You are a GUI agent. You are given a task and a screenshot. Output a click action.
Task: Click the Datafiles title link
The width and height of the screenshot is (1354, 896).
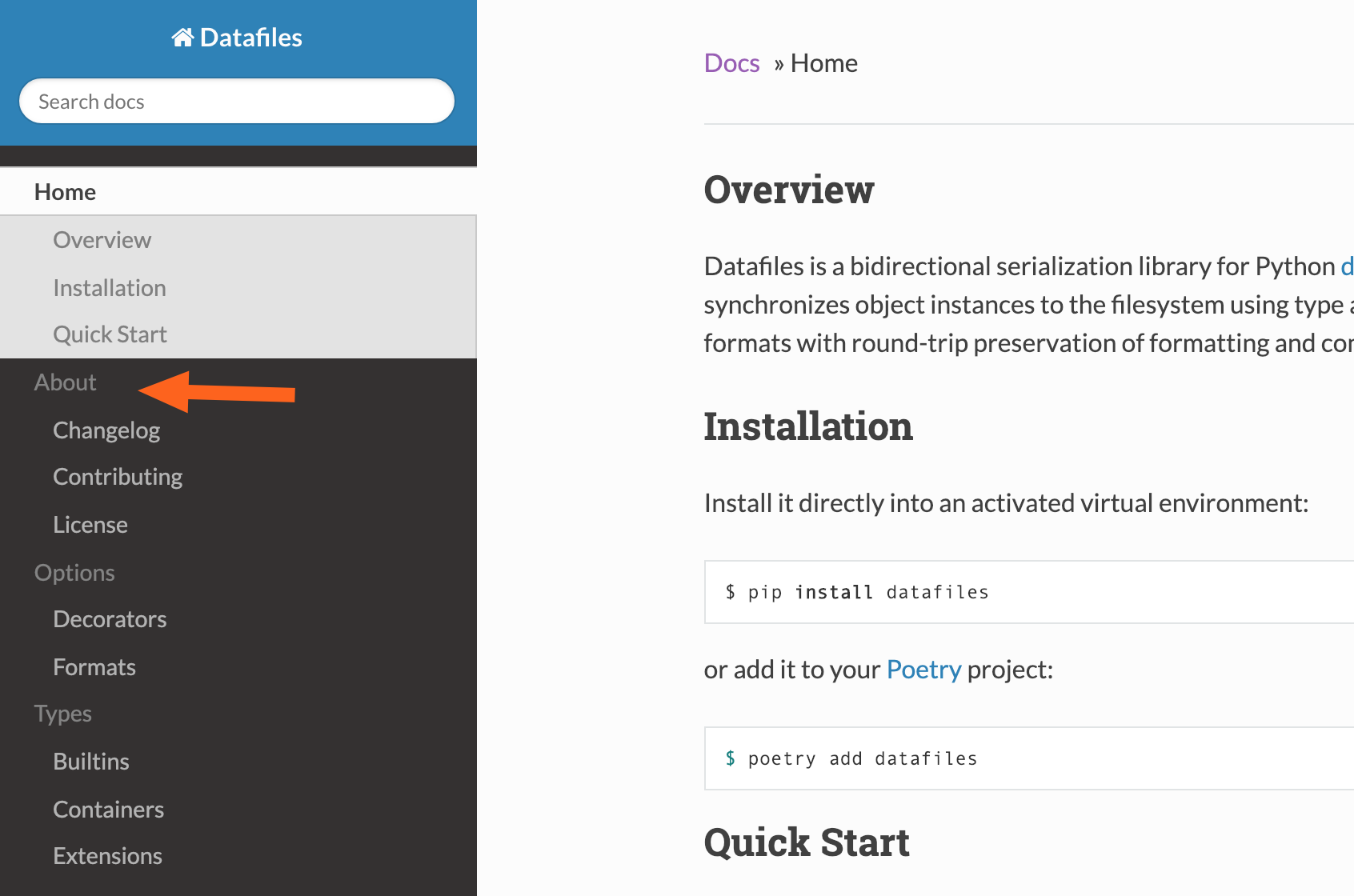(250, 38)
